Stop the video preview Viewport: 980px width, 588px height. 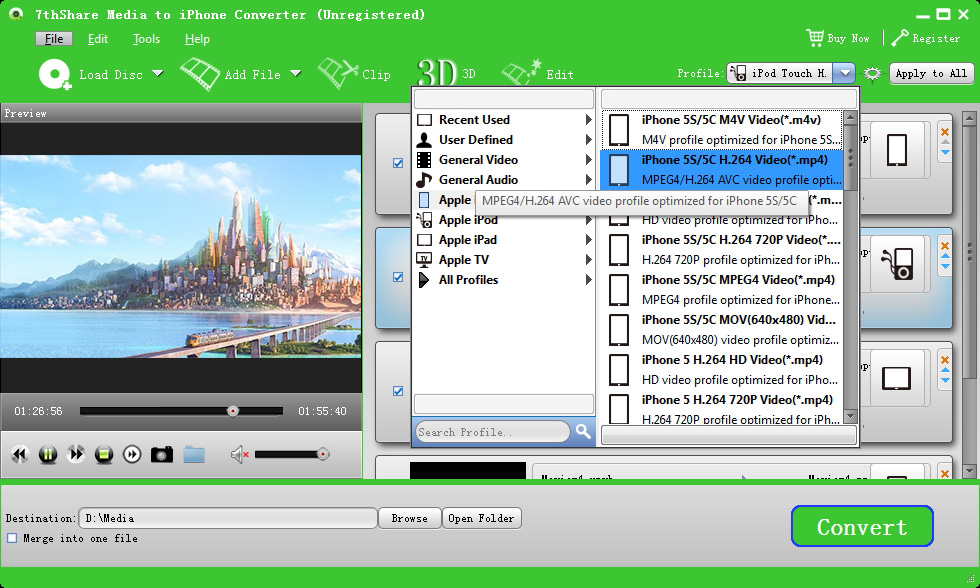(x=104, y=454)
